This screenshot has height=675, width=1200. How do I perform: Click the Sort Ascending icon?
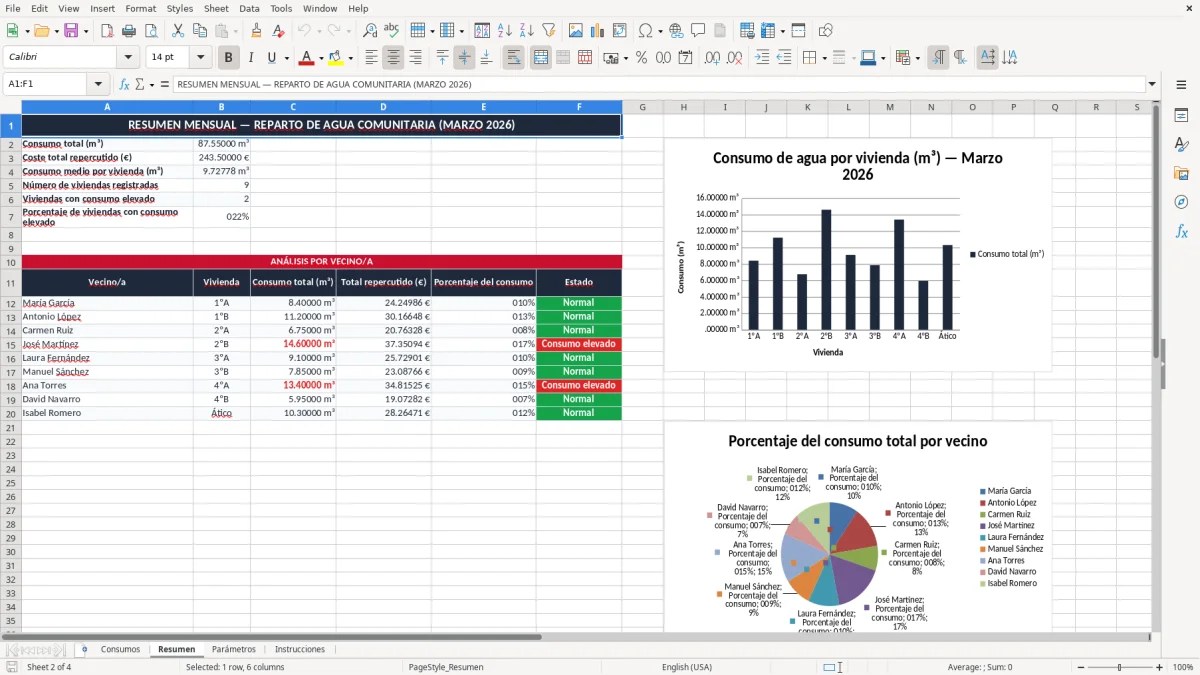pos(505,31)
